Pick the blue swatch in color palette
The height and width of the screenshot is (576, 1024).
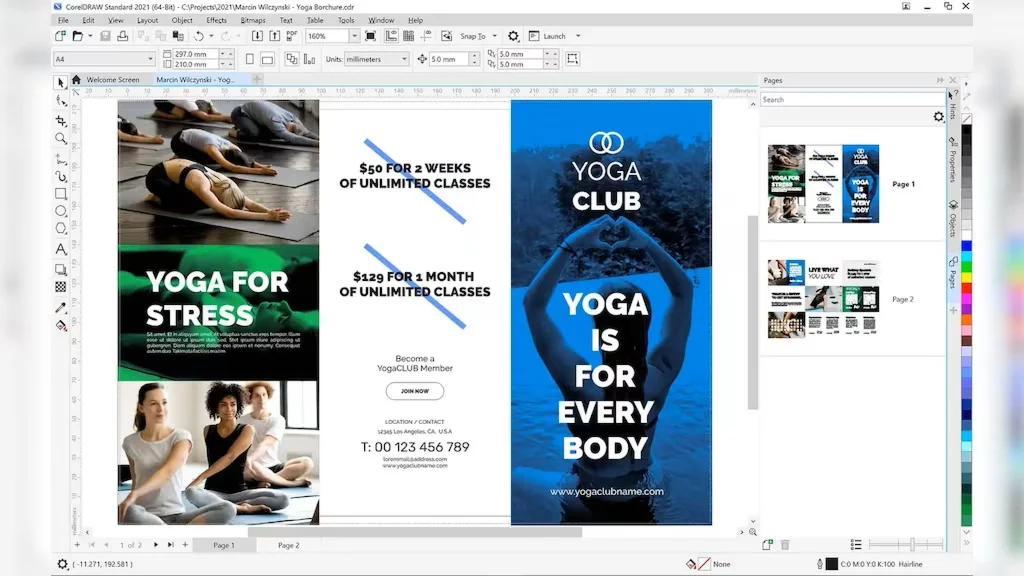click(966, 246)
